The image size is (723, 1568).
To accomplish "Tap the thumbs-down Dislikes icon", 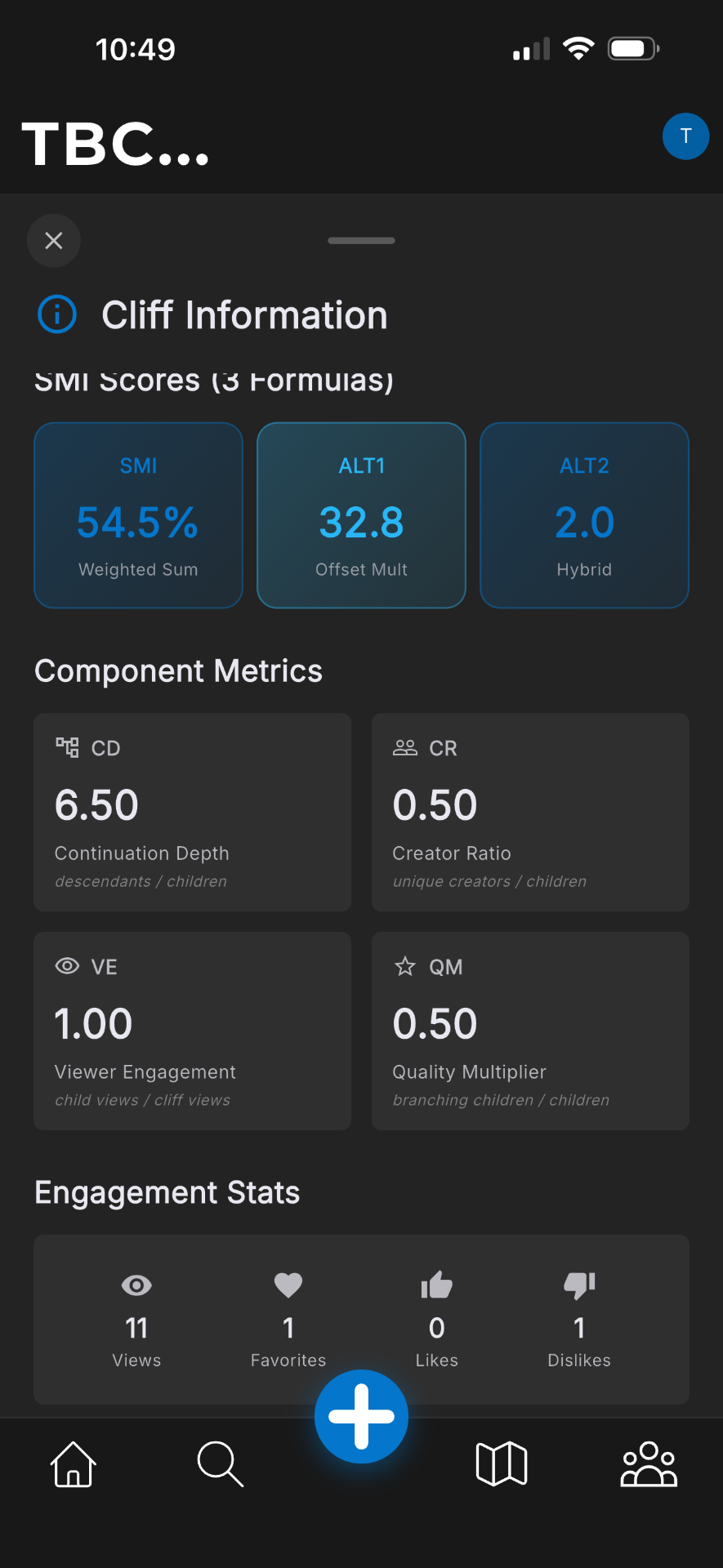I will click(x=579, y=1285).
